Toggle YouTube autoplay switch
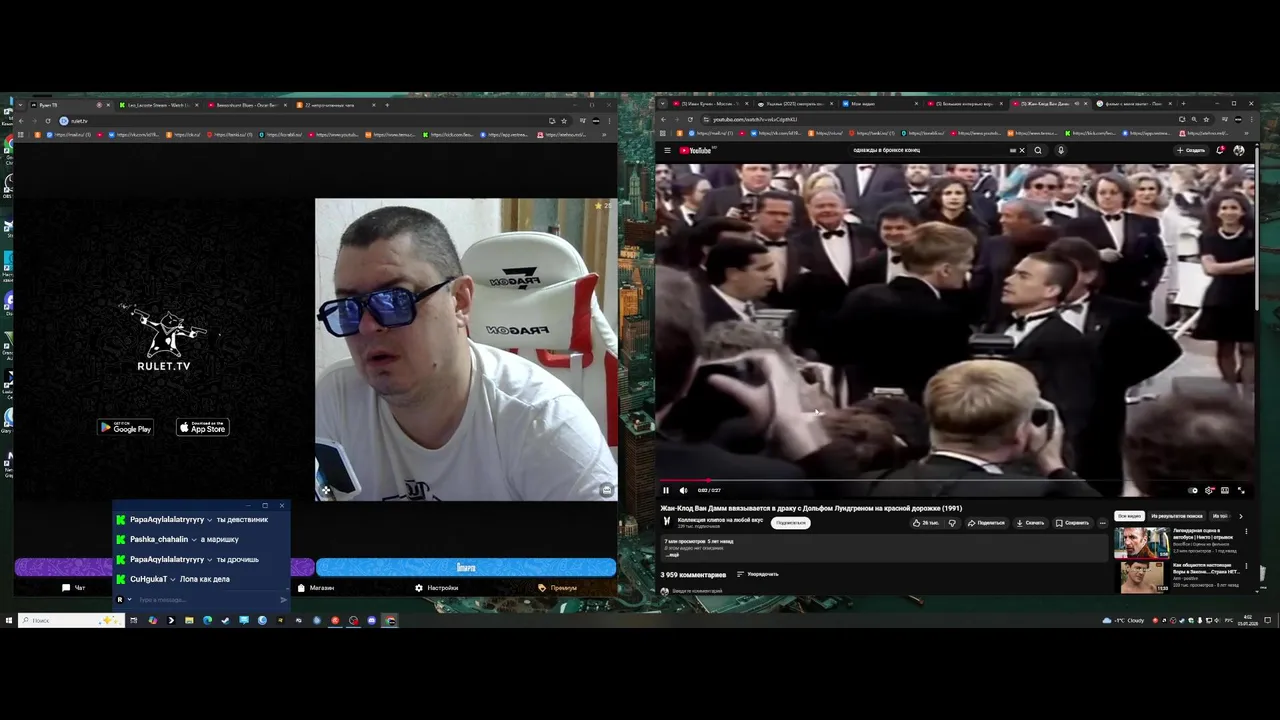The image size is (1280, 720). (1193, 490)
